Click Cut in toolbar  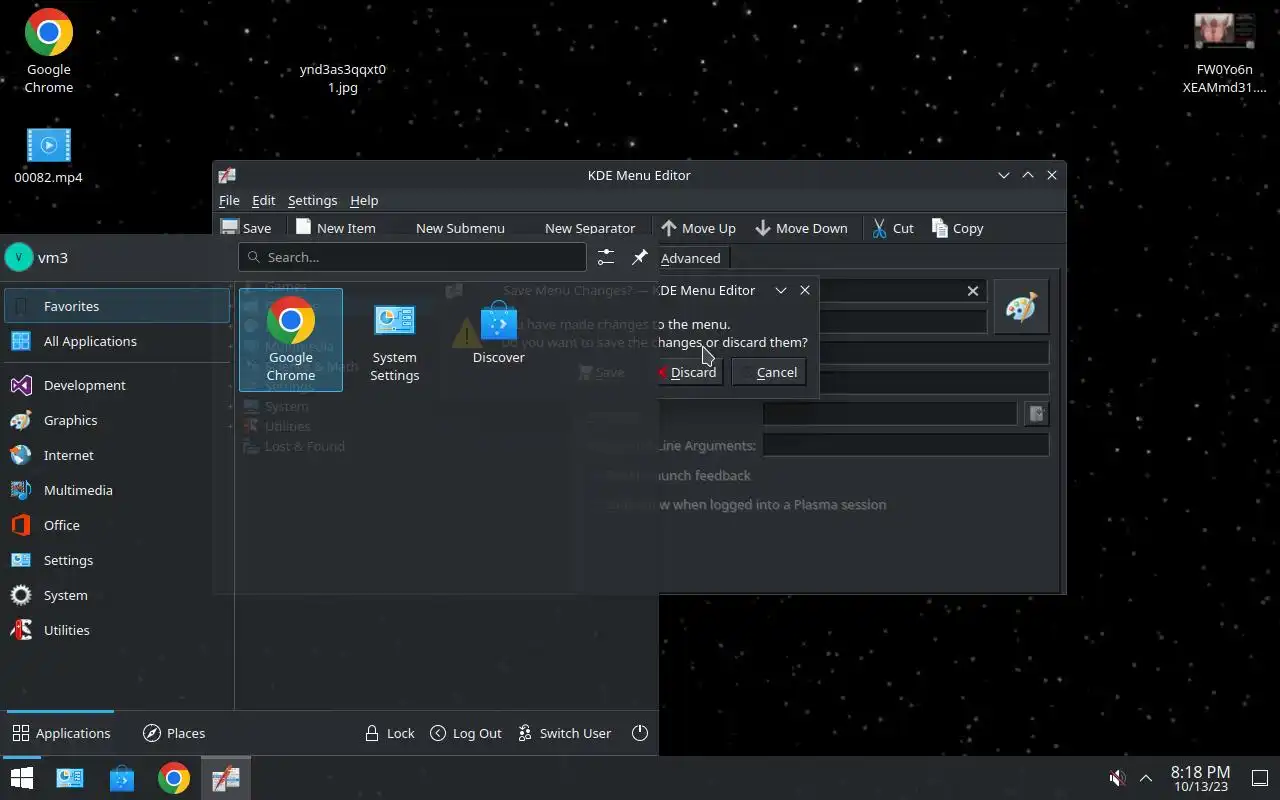click(x=892, y=228)
